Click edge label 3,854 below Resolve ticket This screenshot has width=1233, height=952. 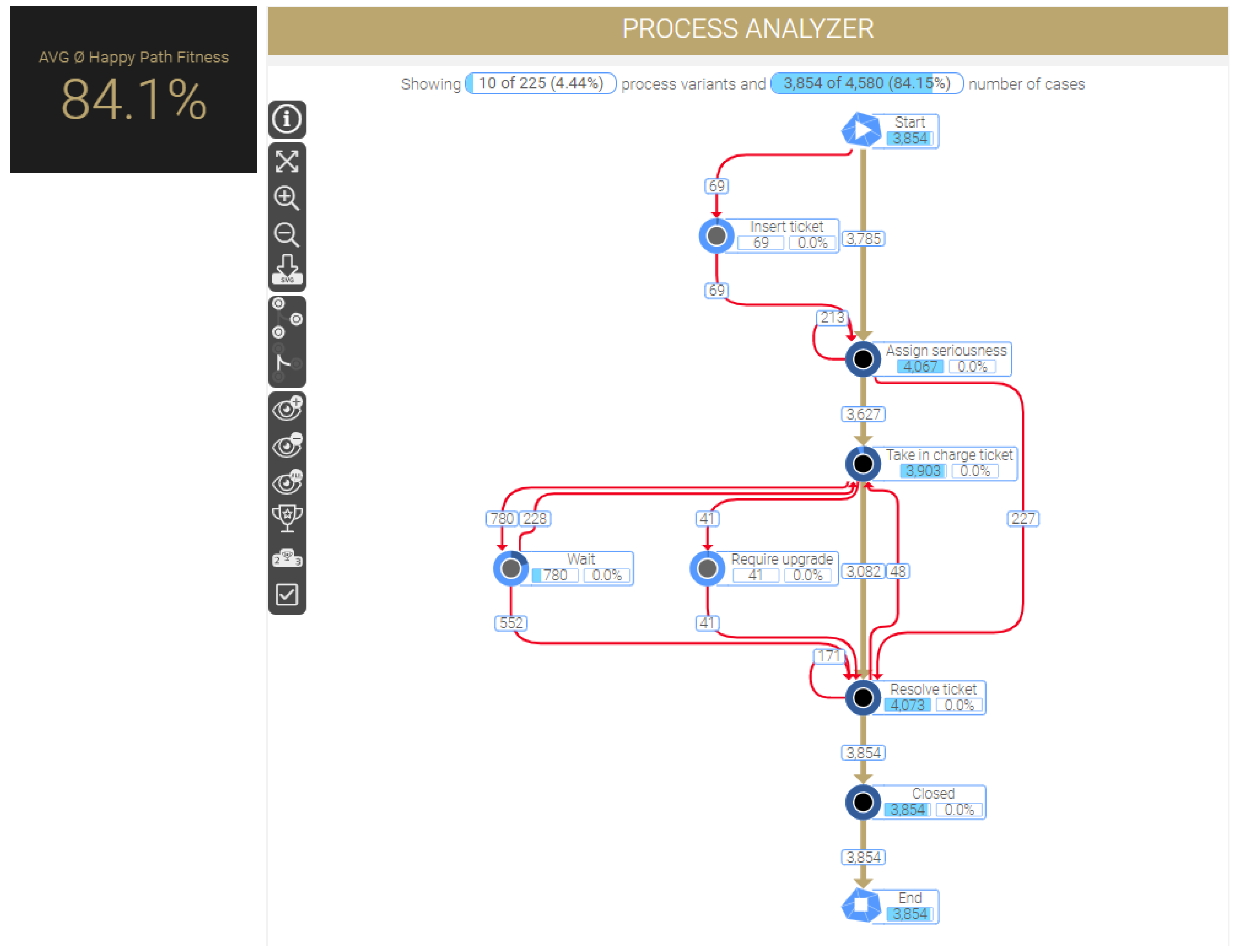pos(863,753)
